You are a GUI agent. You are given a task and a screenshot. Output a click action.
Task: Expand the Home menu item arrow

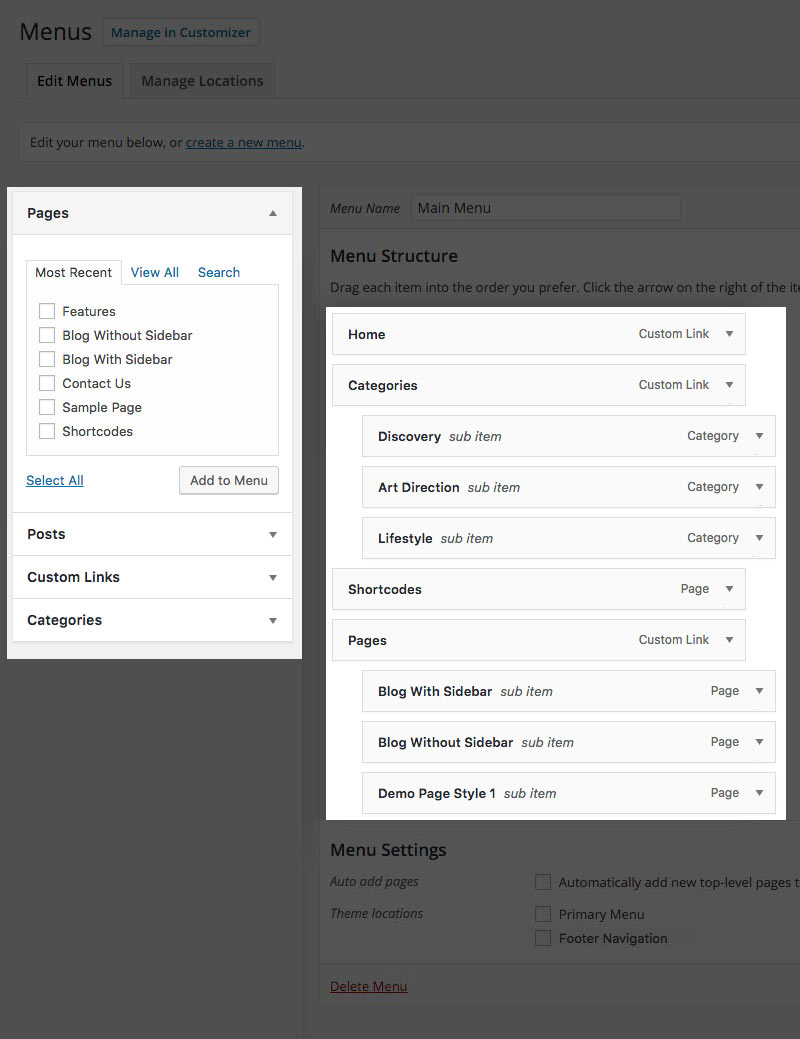point(729,334)
